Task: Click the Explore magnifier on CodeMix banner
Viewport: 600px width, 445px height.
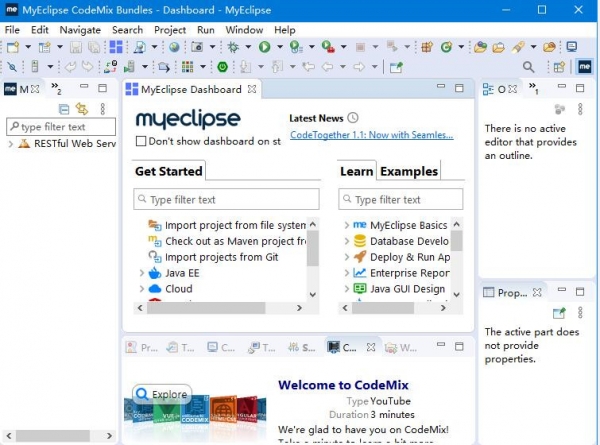Action: pyautogui.click(x=145, y=394)
